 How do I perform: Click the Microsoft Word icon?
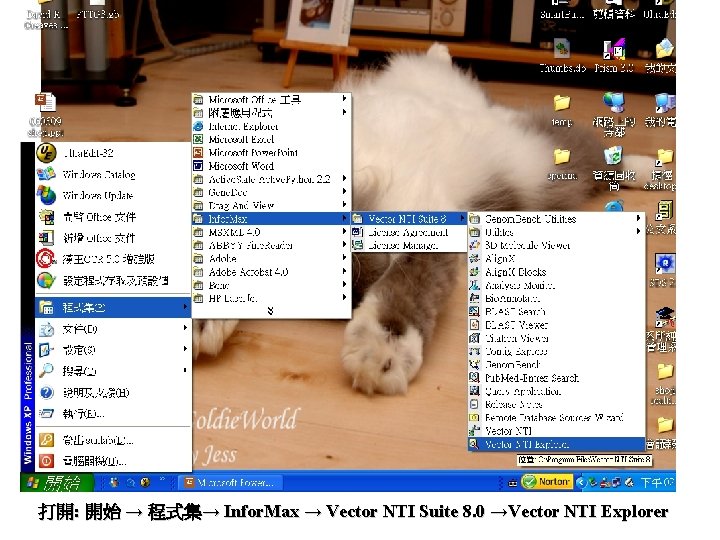pos(198,166)
